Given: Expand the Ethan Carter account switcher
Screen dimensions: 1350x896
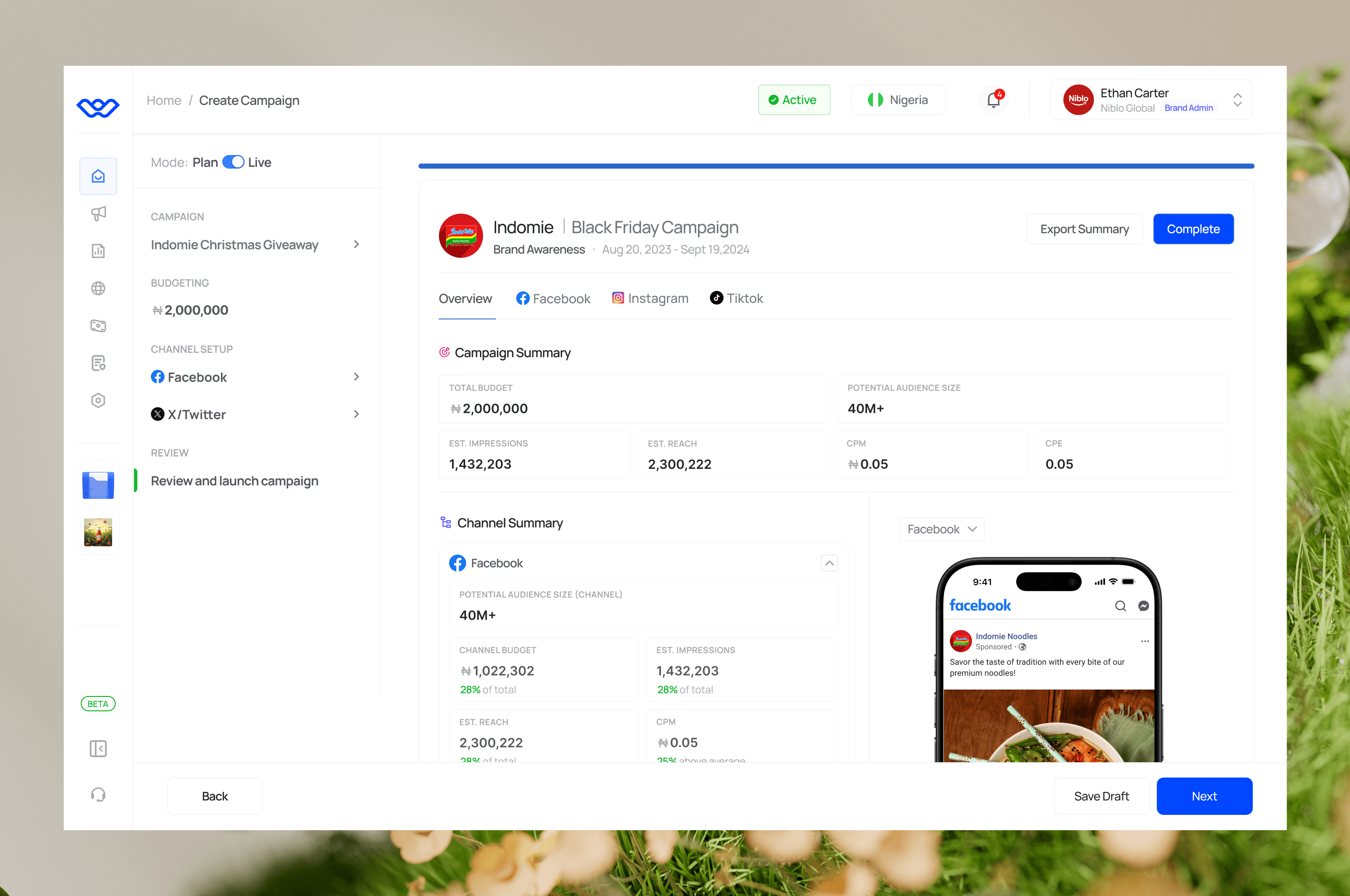Looking at the screenshot, I should click(x=1237, y=100).
